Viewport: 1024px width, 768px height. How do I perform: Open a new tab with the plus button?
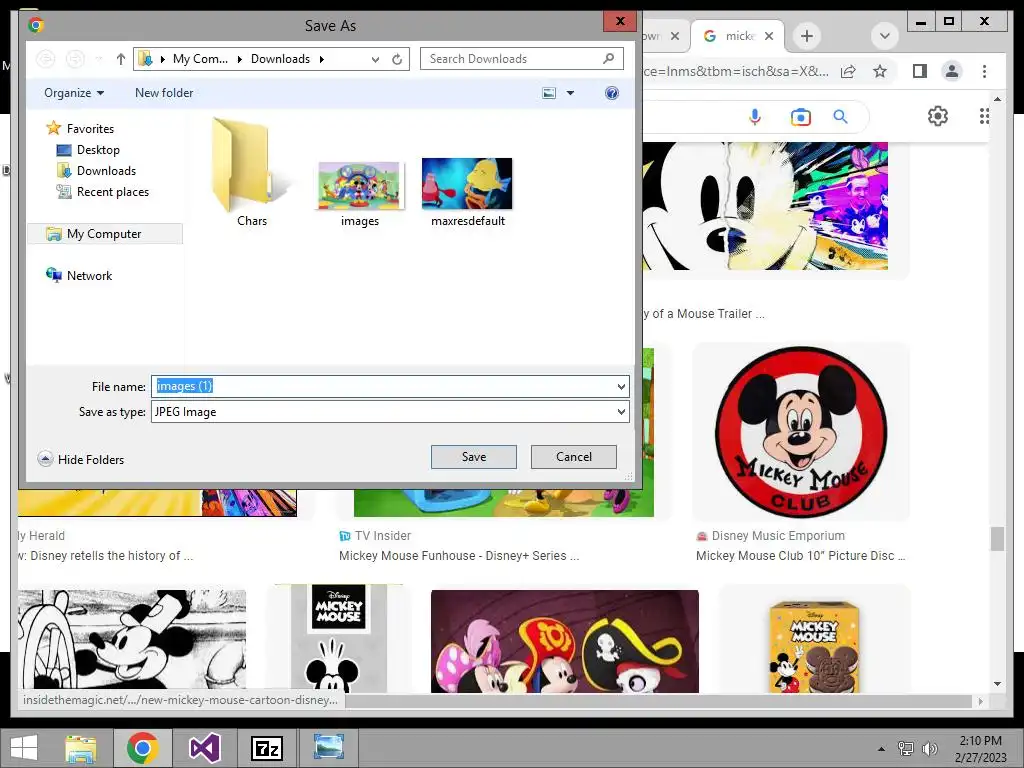pyautogui.click(x=807, y=36)
